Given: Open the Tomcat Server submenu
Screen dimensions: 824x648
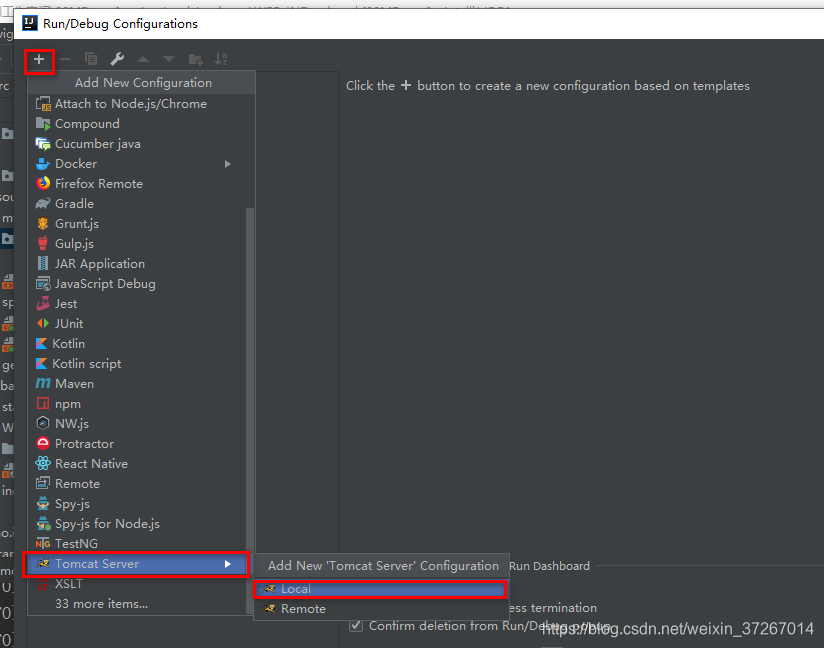Looking at the screenshot, I should click(x=136, y=564).
